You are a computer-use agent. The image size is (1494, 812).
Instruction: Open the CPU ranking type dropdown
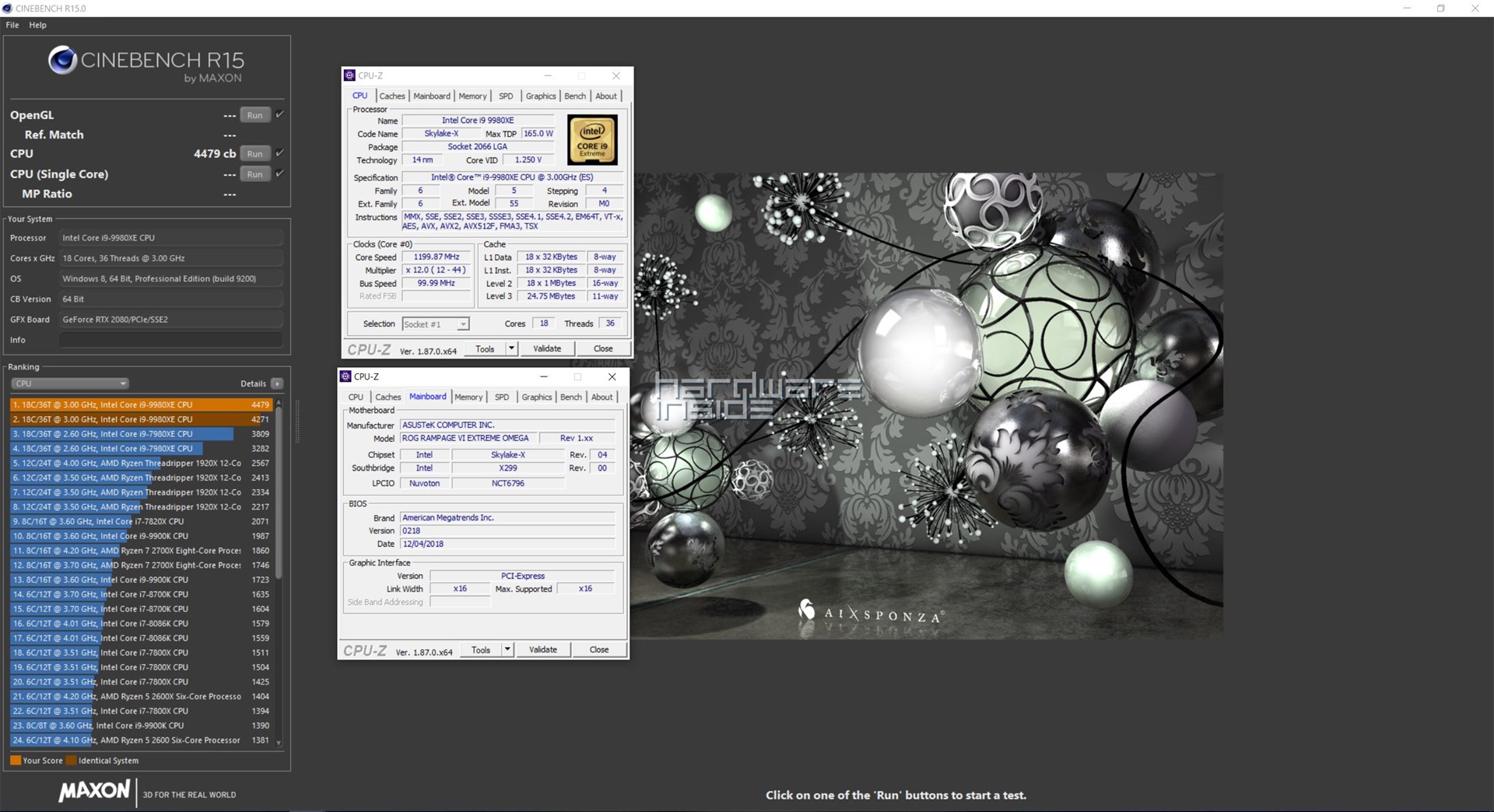[x=69, y=383]
